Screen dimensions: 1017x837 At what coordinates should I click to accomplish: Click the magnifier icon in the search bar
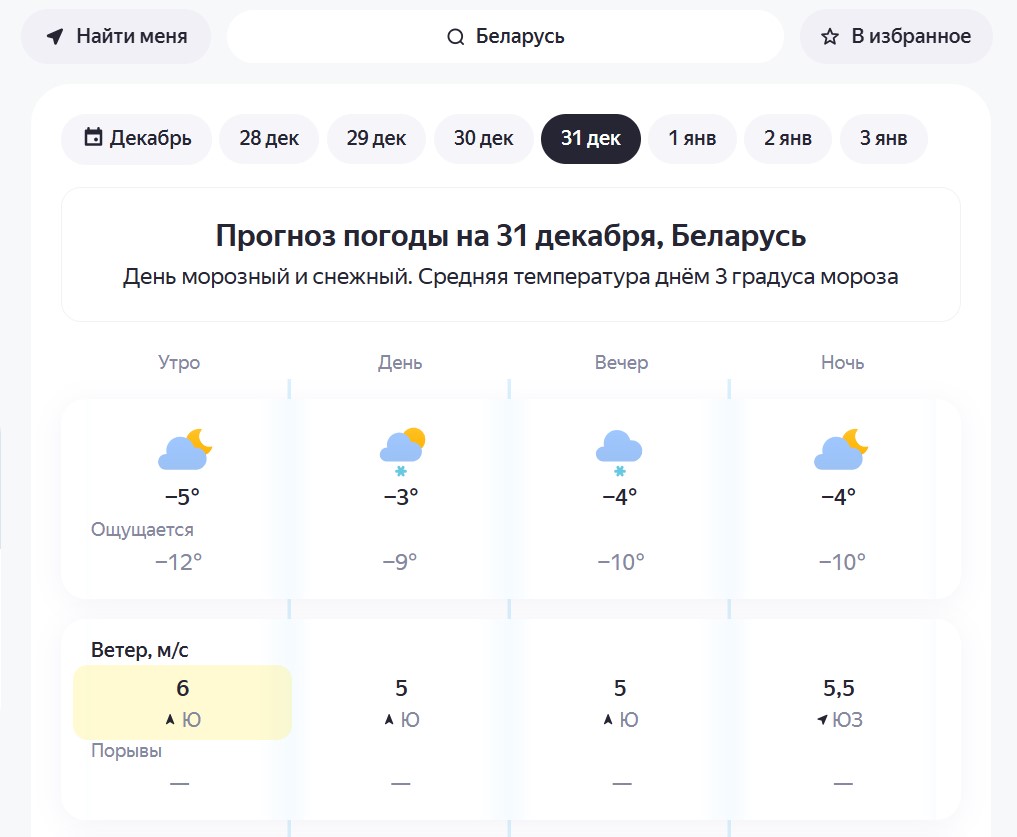[456, 36]
